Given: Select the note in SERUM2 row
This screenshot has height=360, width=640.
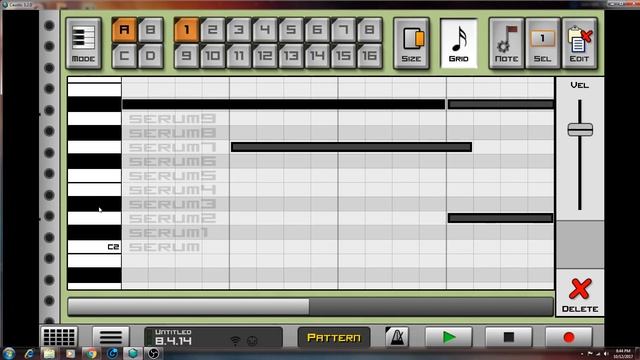Looking at the screenshot, I should 500,218.
